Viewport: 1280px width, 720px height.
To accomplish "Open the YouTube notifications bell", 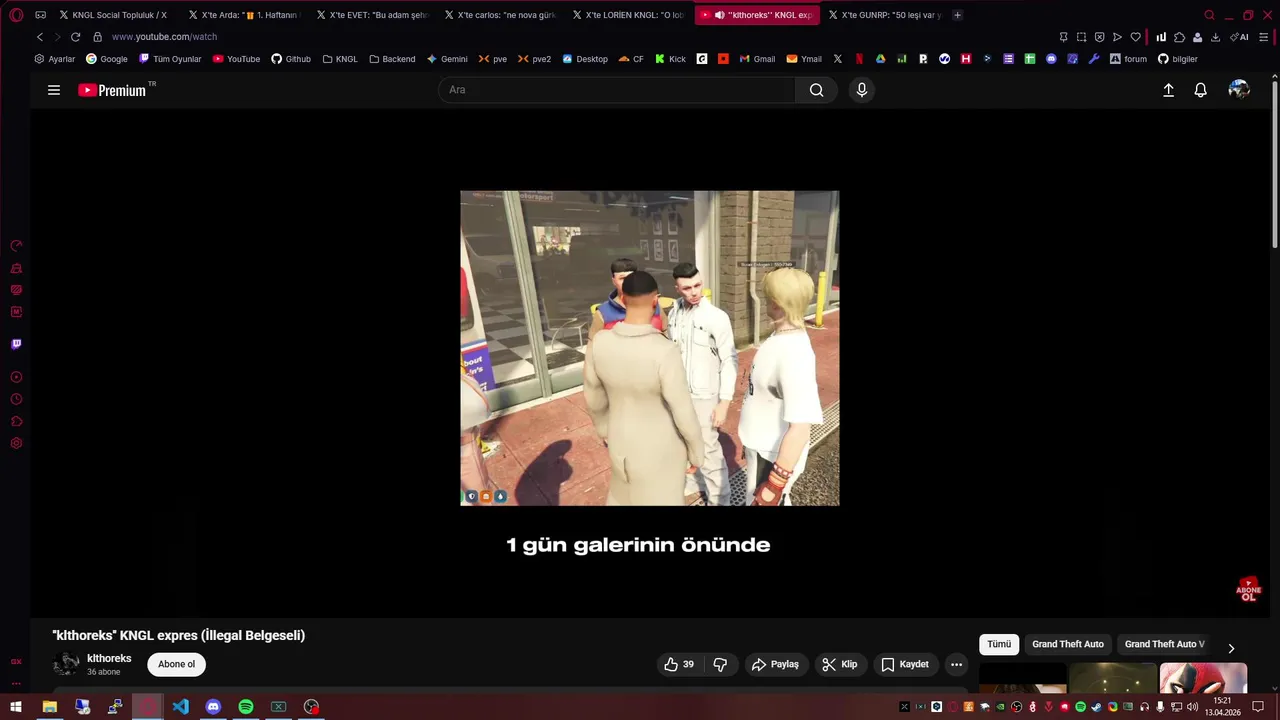I will point(1201,90).
